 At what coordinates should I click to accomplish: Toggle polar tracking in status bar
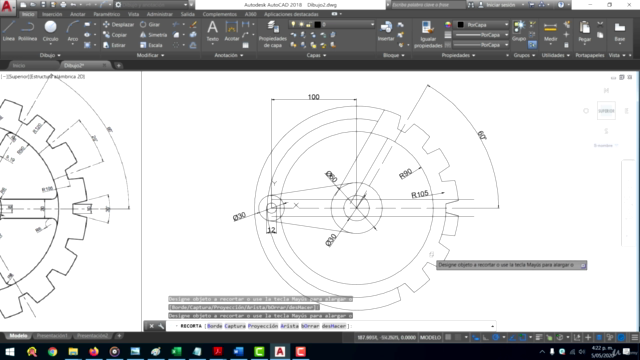click(496, 338)
